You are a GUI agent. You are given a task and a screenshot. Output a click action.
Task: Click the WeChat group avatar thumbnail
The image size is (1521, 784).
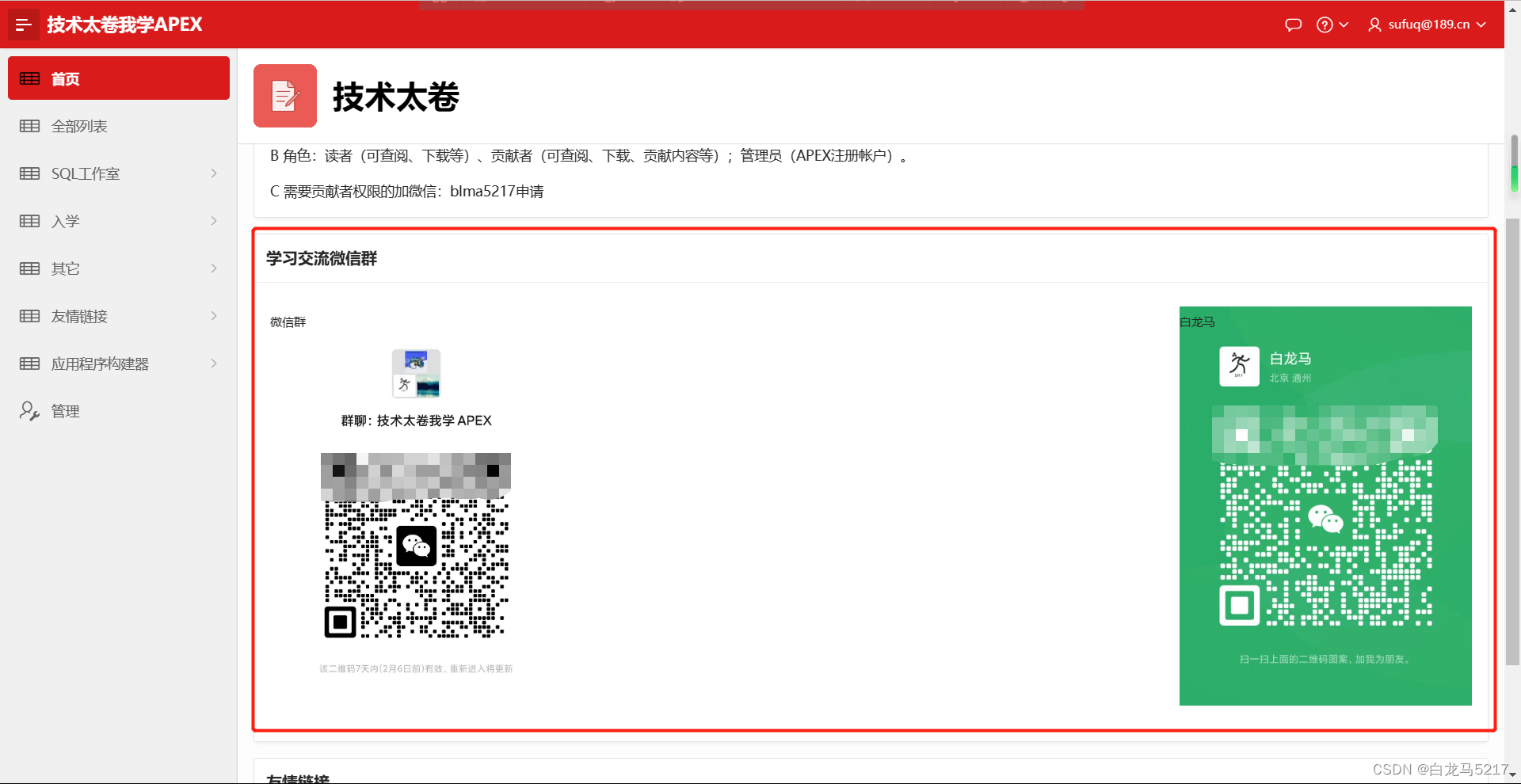pos(416,374)
